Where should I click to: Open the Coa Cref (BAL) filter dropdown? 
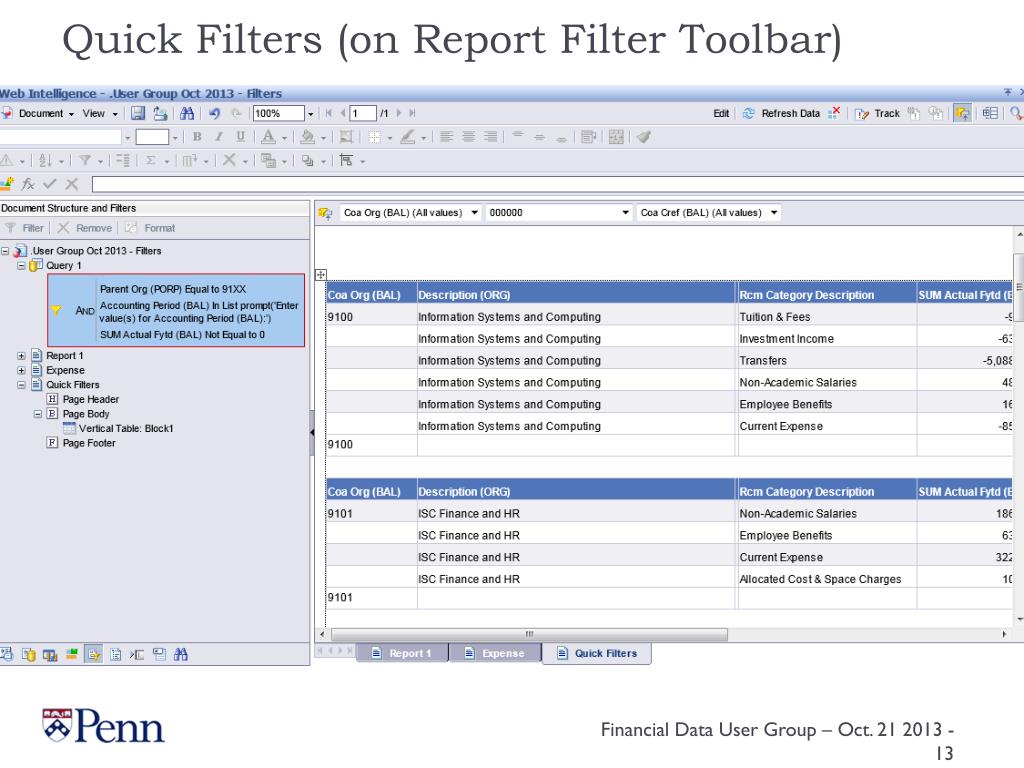pyautogui.click(x=774, y=212)
